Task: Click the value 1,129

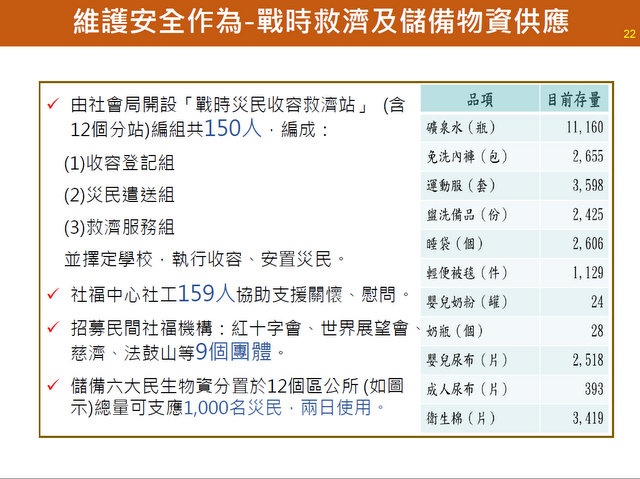Action: pyautogui.click(x=588, y=273)
